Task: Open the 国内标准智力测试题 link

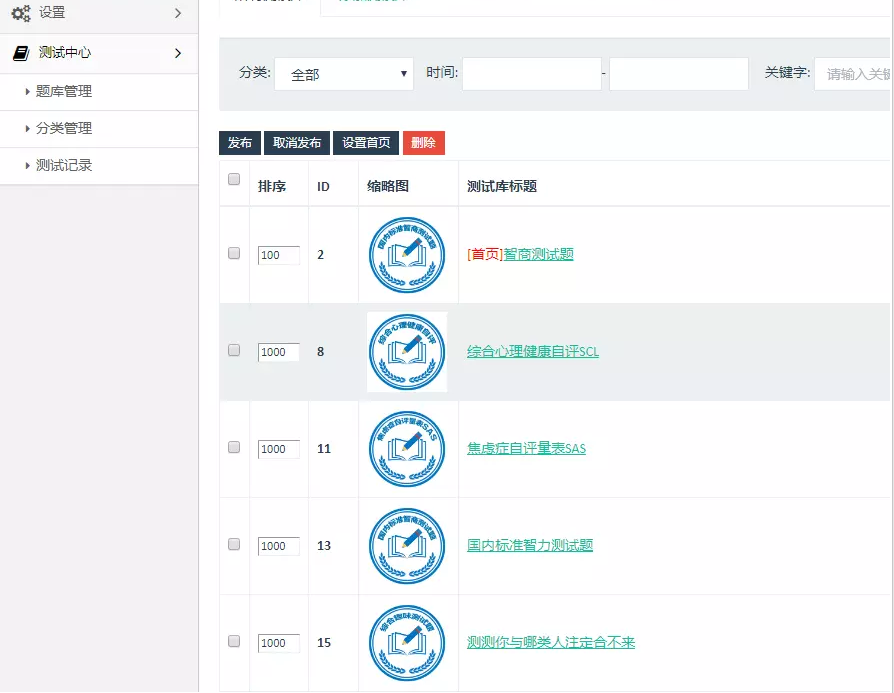Action: 530,545
